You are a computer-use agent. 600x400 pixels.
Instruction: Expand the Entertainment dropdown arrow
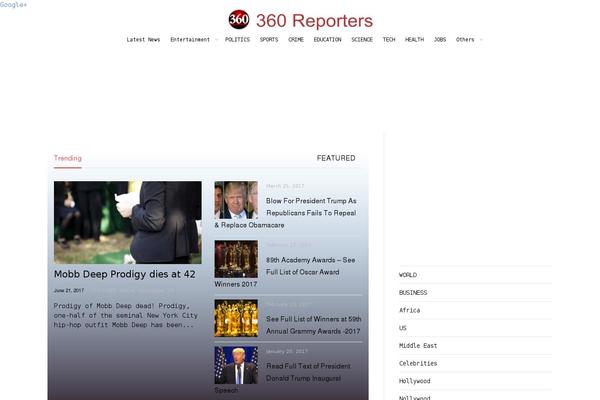pos(216,40)
